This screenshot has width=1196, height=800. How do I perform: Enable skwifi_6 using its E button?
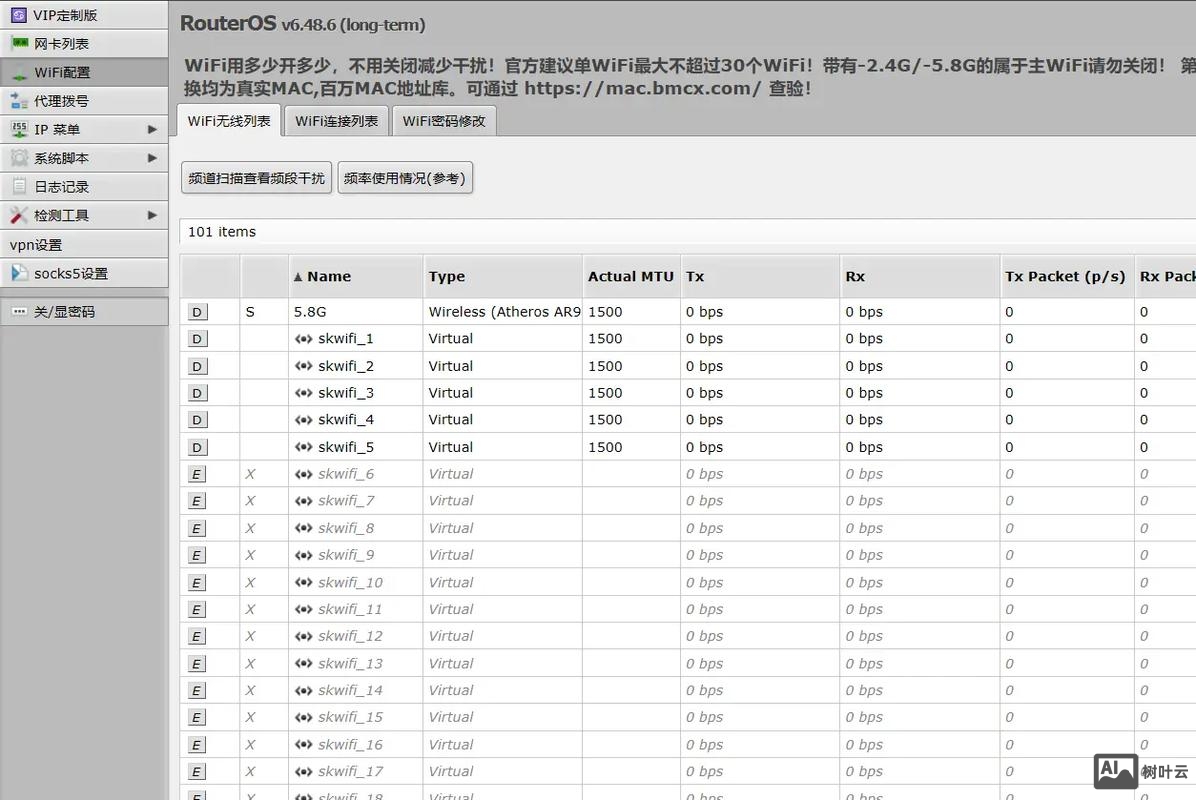click(196, 473)
